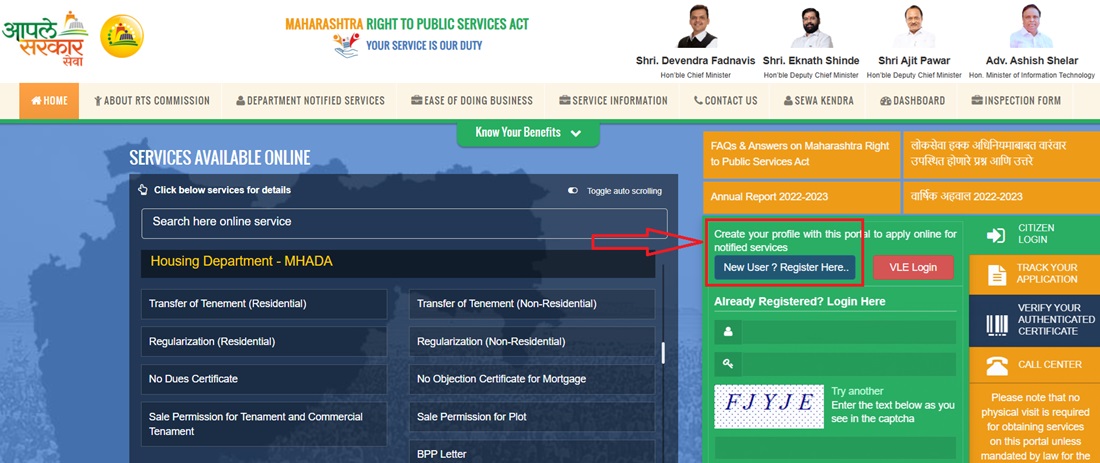Expand the Know Your Benefits dropdown
This screenshot has width=1100, height=463.
[528, 133]
